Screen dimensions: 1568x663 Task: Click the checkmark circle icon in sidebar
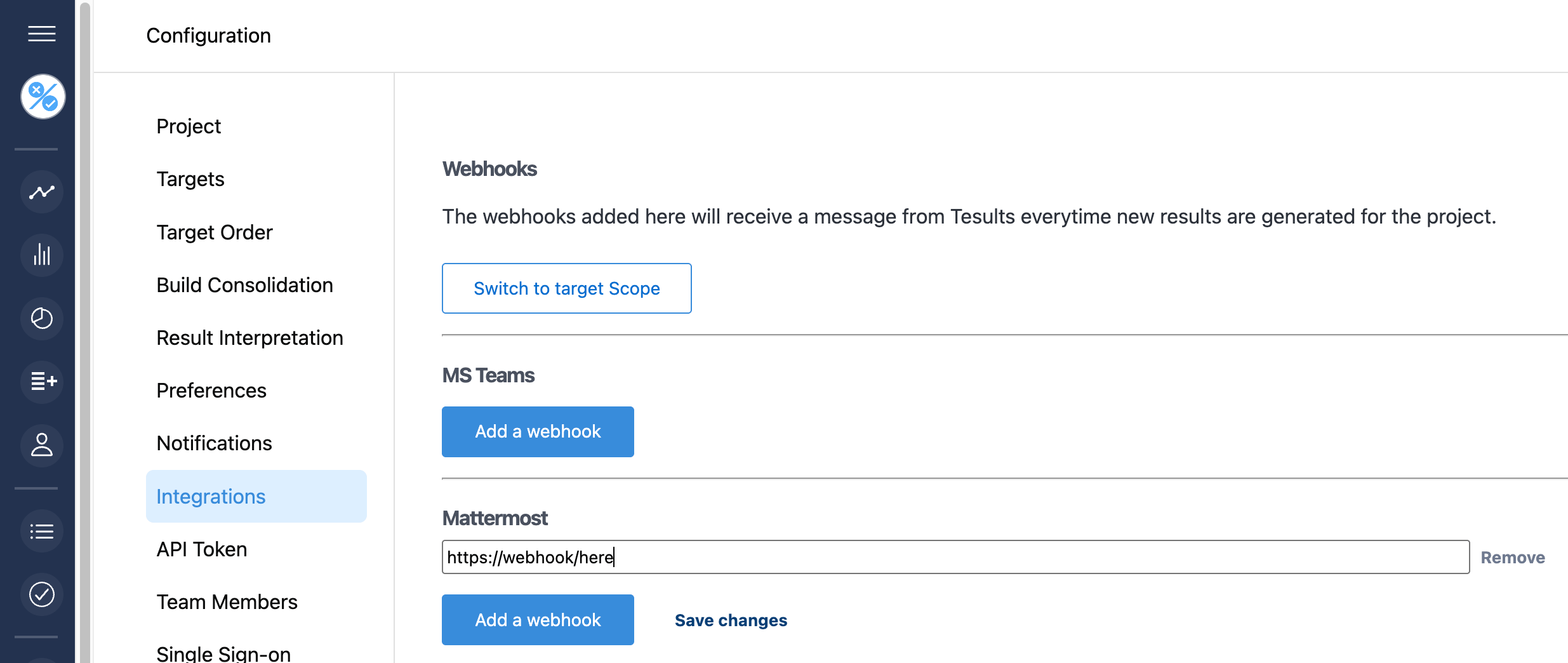pos(41,594)
